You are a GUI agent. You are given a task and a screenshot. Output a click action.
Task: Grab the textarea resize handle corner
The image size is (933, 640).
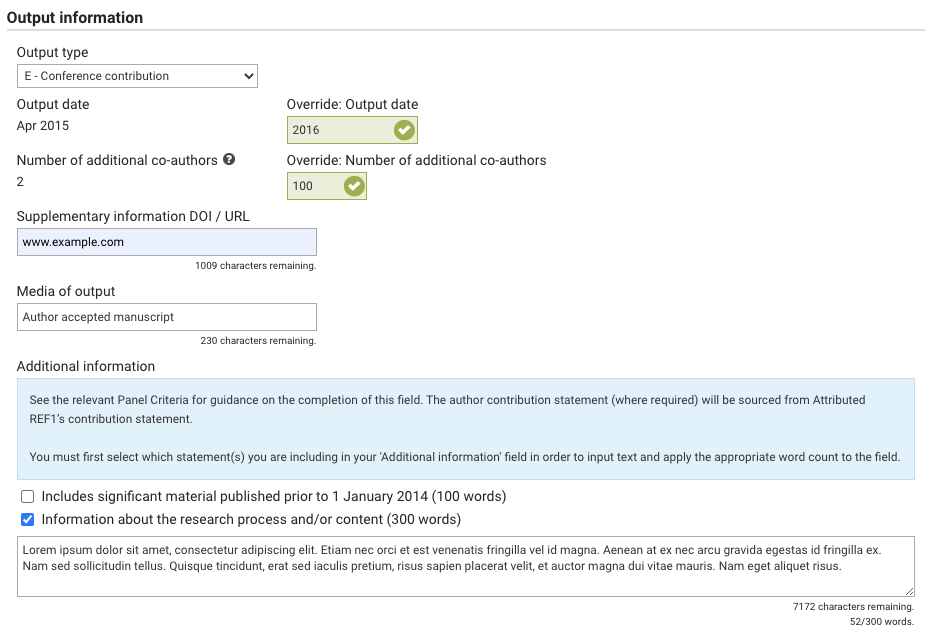tap(909, 591)
